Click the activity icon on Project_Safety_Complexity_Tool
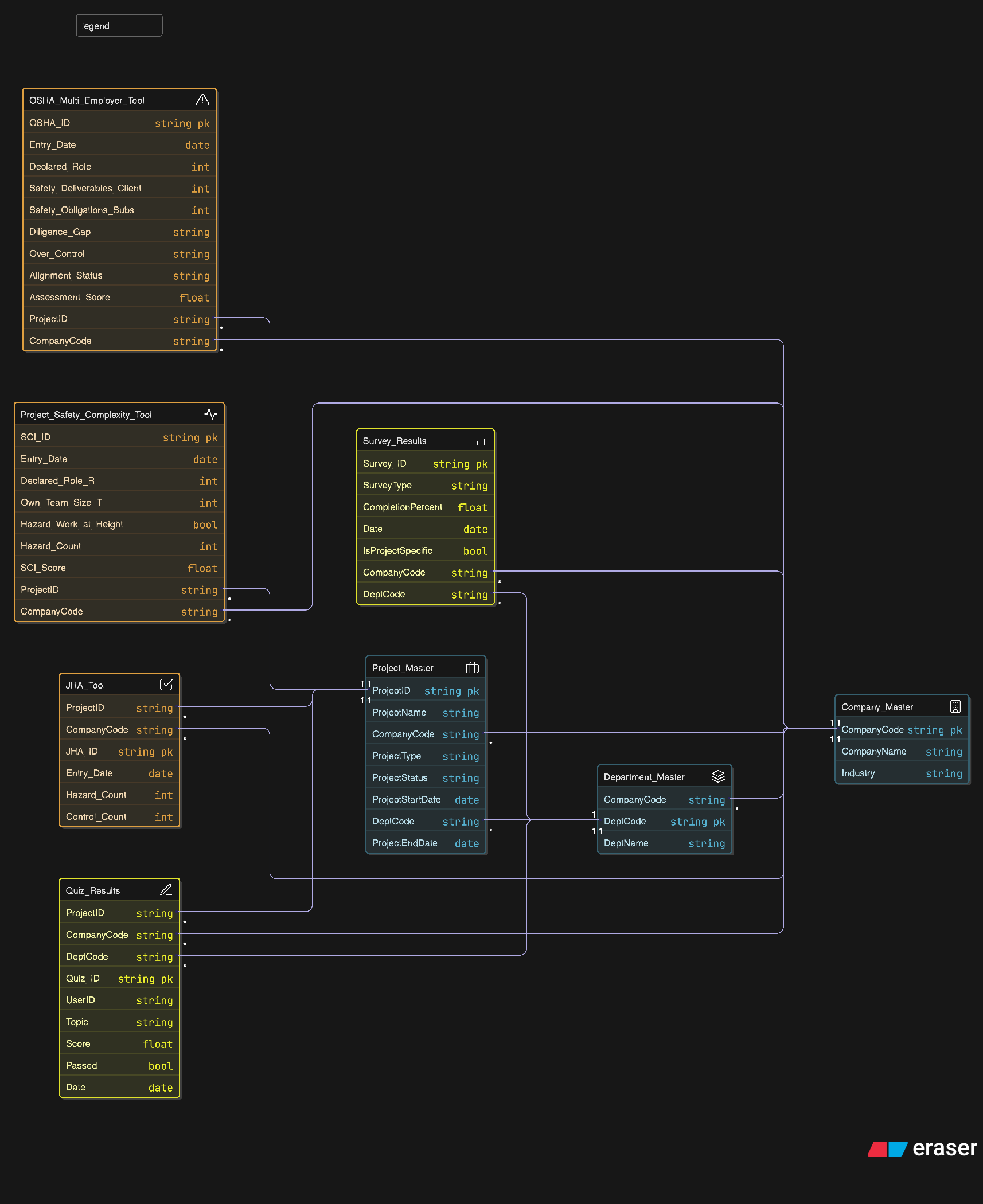Viewport: 983px width, 1204px height. [210, 414]
